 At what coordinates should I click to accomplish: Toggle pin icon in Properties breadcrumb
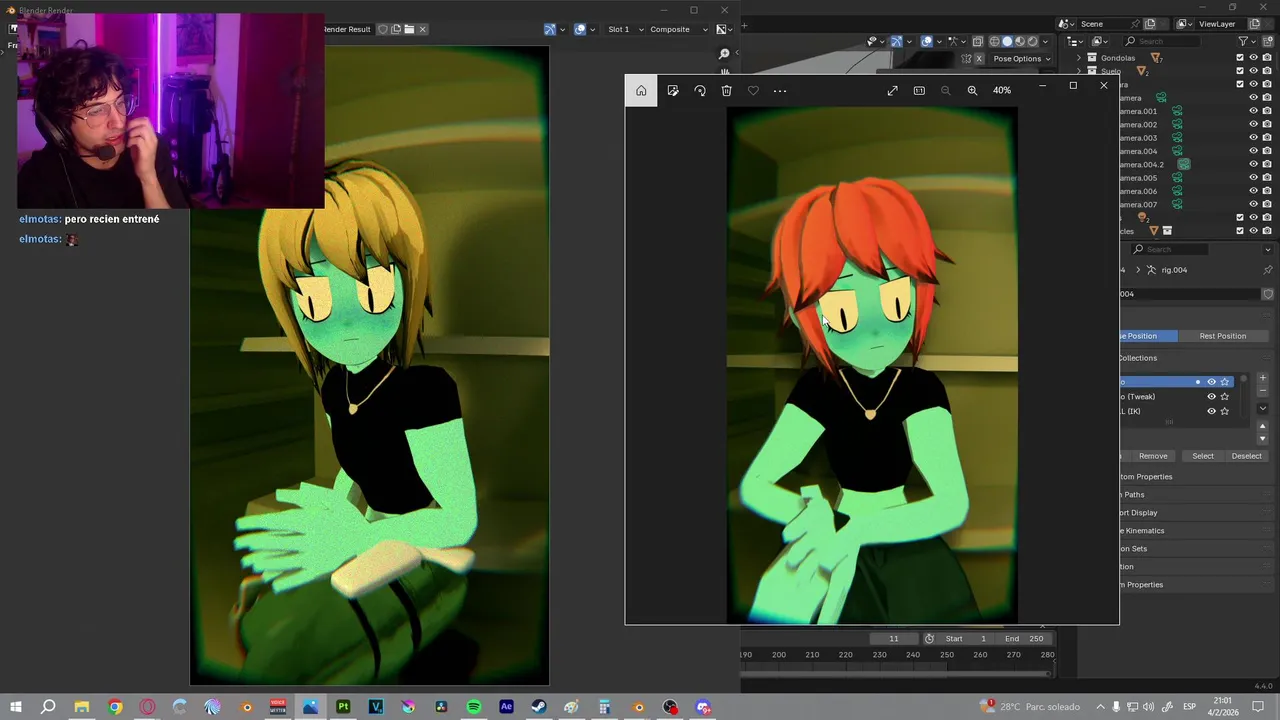(1268, 270)
